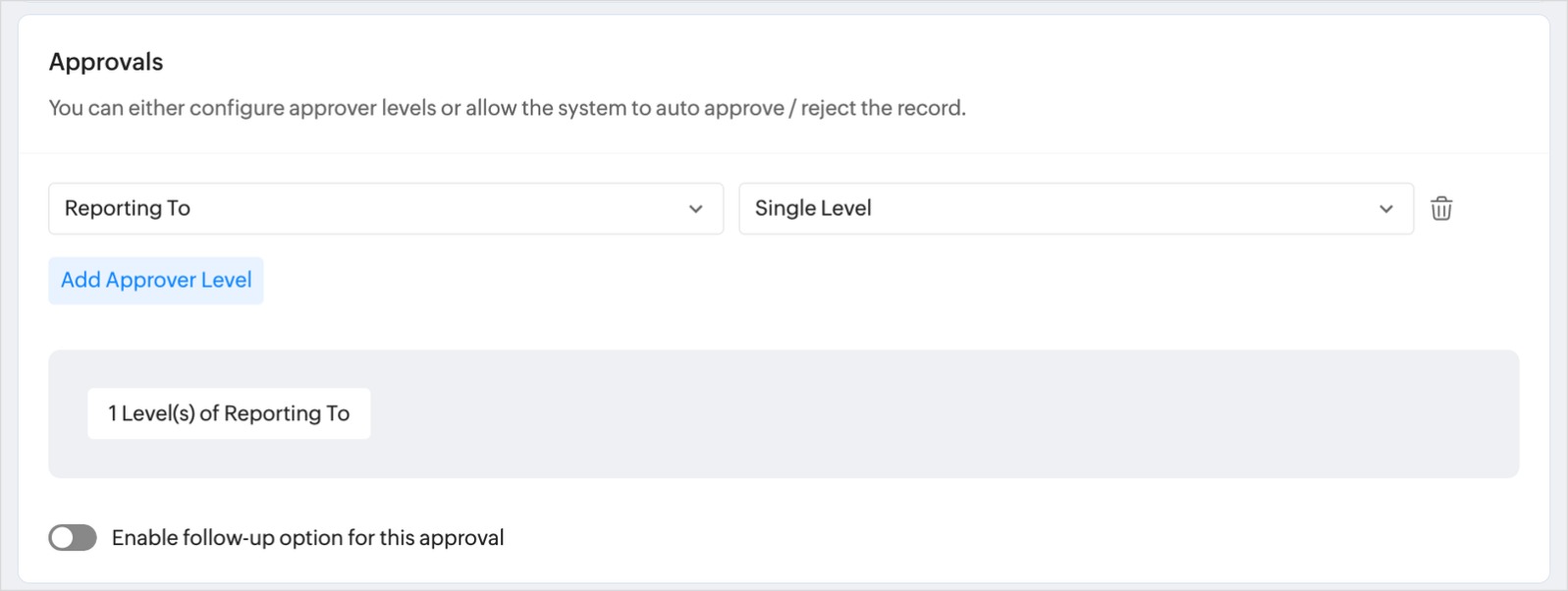Delete the Reporting To approver level
Screen dimensions: 1568x591
[1440, 209]
